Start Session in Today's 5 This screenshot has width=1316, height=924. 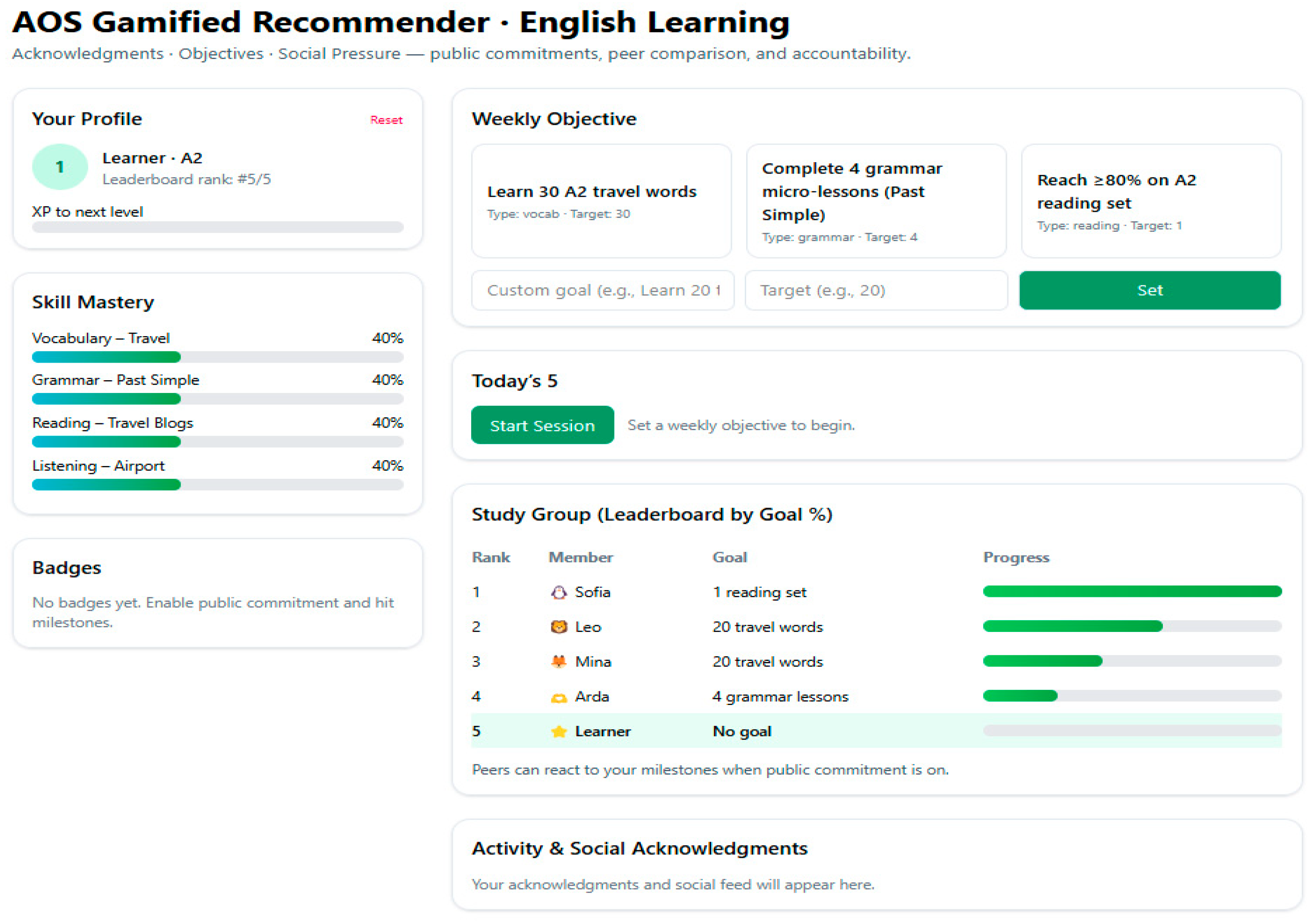[x=542, y=425]
